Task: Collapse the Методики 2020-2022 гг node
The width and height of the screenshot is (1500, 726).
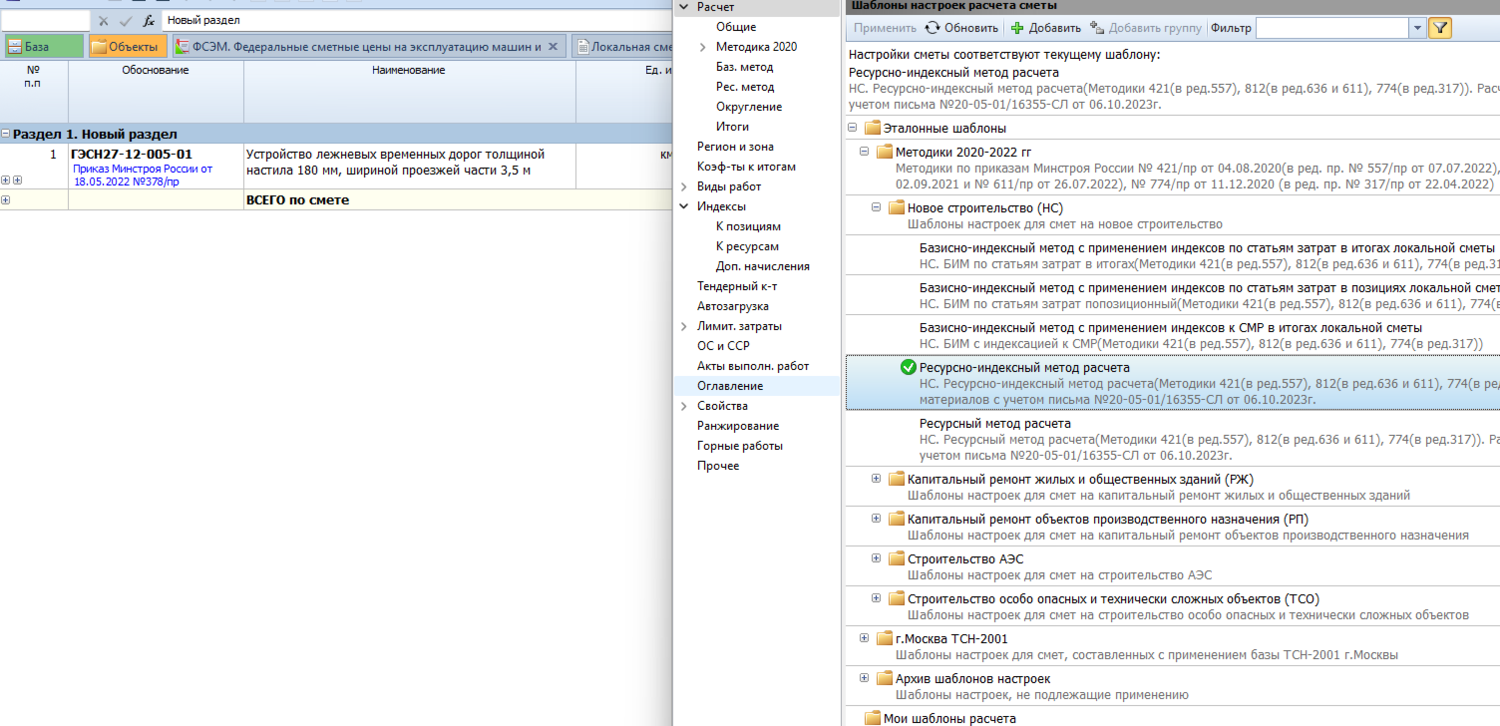Action: coord(864,151)
